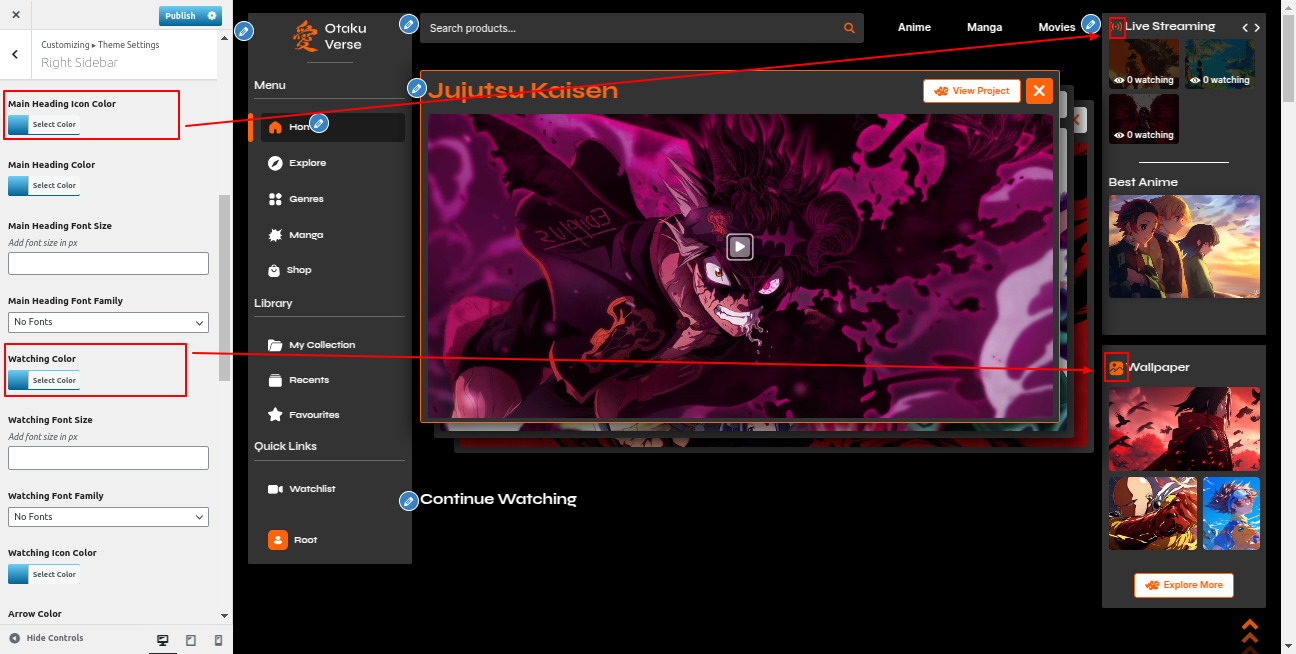Click the search magnifier icon
This screenshot has height=654, width=1296.
point(849,28)
